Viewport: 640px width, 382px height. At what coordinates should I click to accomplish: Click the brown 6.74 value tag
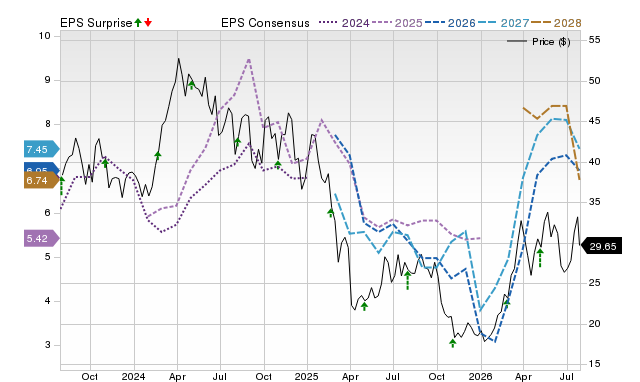pyautogui.click(x=41, y=180)
